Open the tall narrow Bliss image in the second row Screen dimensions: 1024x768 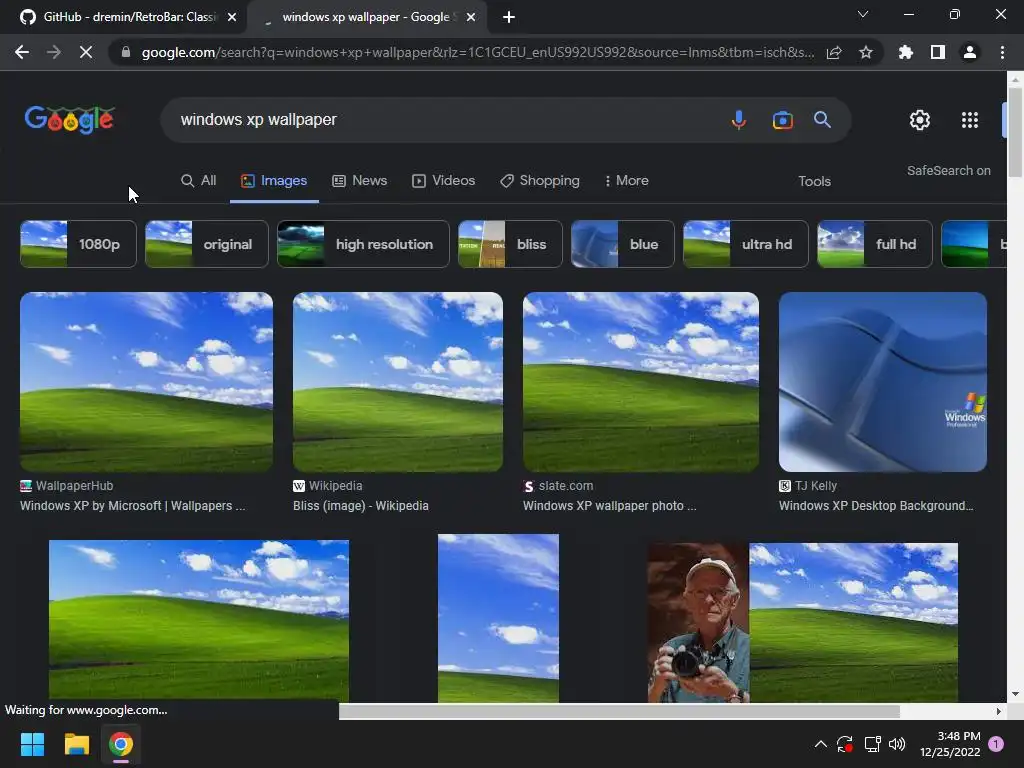pos(498,618)
